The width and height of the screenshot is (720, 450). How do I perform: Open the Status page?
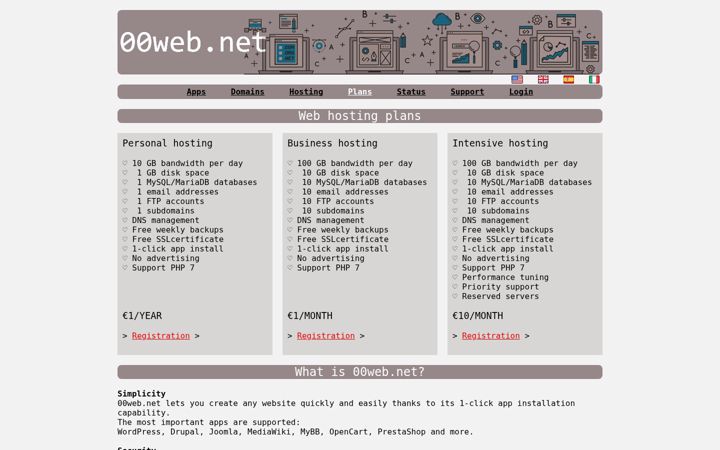click(x=411, y=92)
